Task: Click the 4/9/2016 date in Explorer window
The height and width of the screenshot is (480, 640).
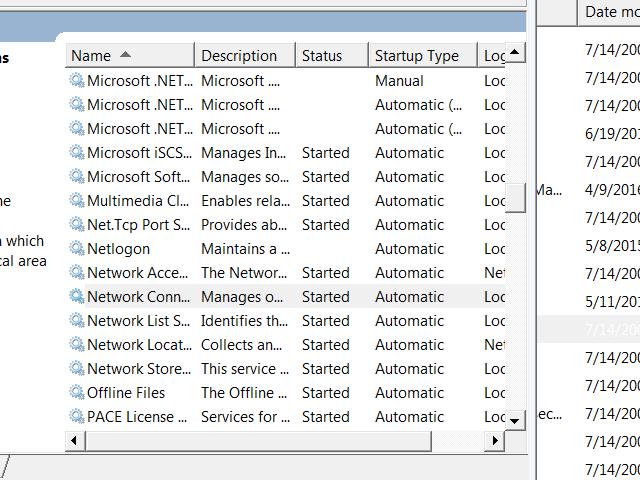Action: [x=612, y=190]
